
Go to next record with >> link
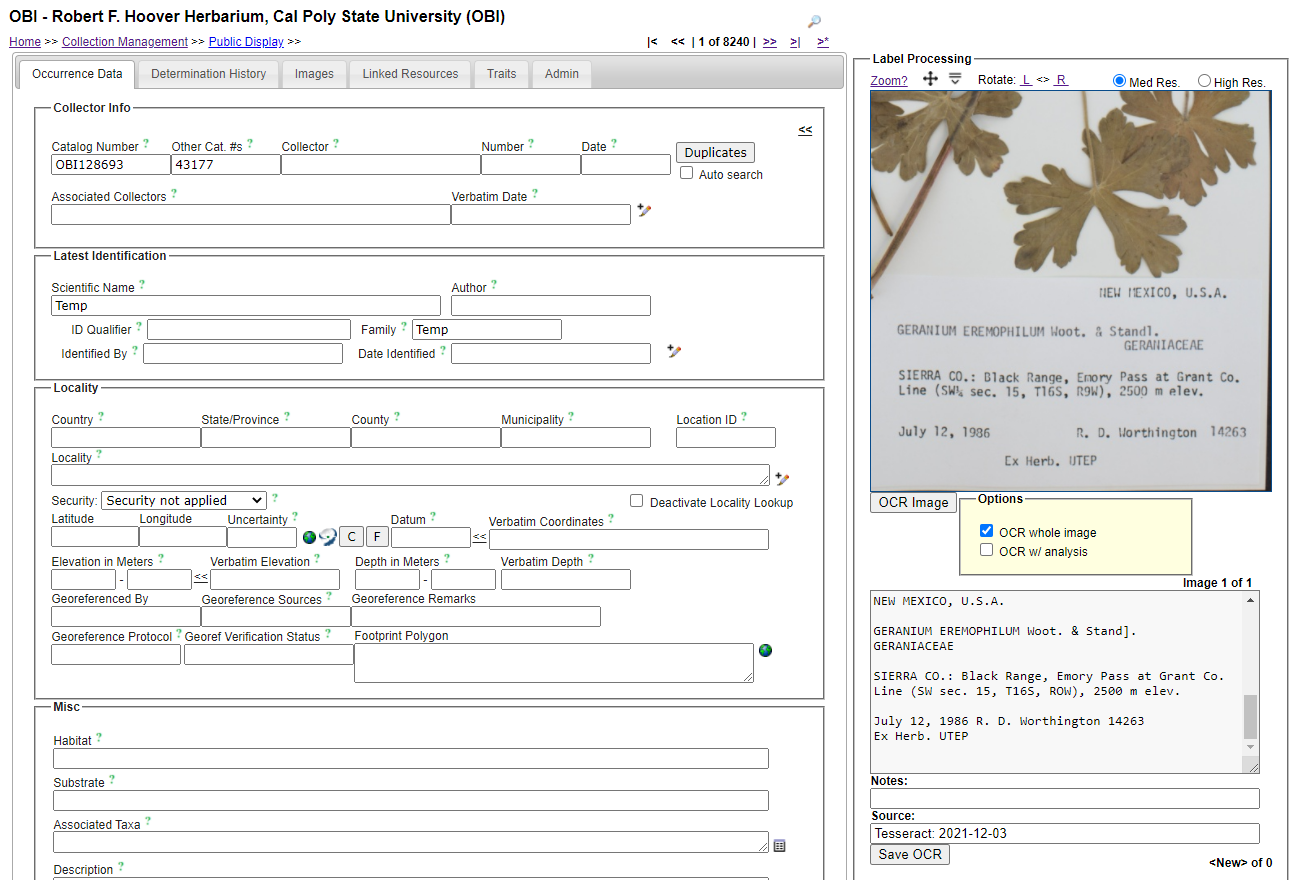coord(769,42)
